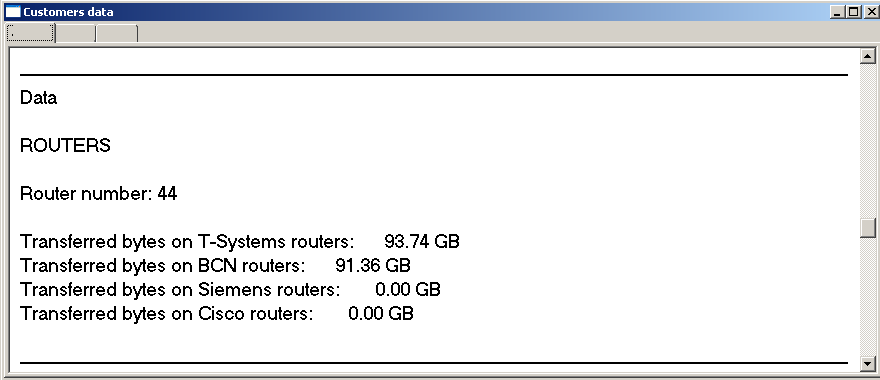Select the first tab with dotted focus
Image resolution: width=880 pixels, height=380 pixels.
pyautogui.click(x=30, y=33)
